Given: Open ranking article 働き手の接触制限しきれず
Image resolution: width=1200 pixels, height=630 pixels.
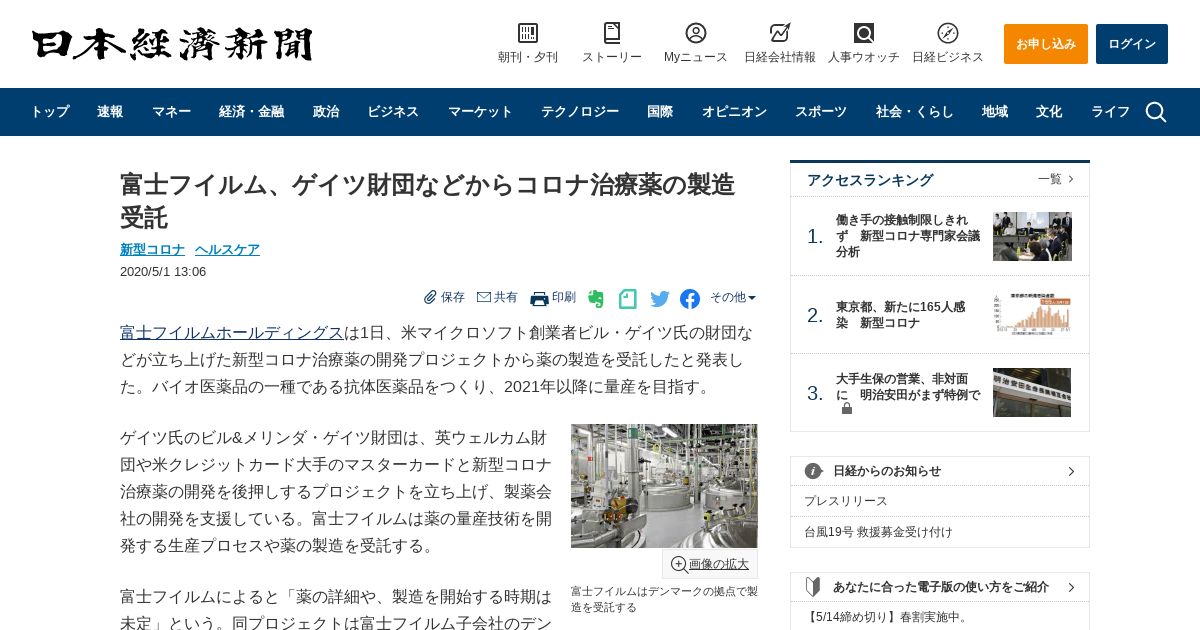Looking at the screenshot, I should [x=908, y=236].
